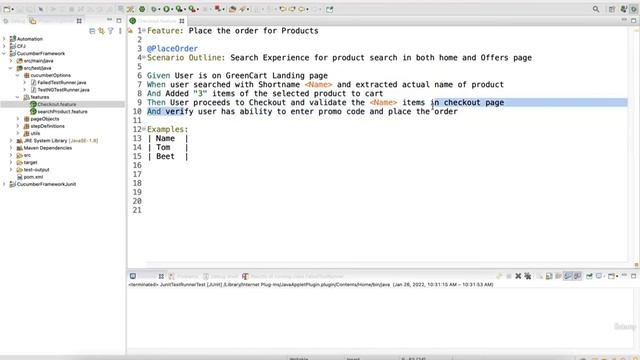Expand the Automation project

pyautogui.click(x=4, y=39)
